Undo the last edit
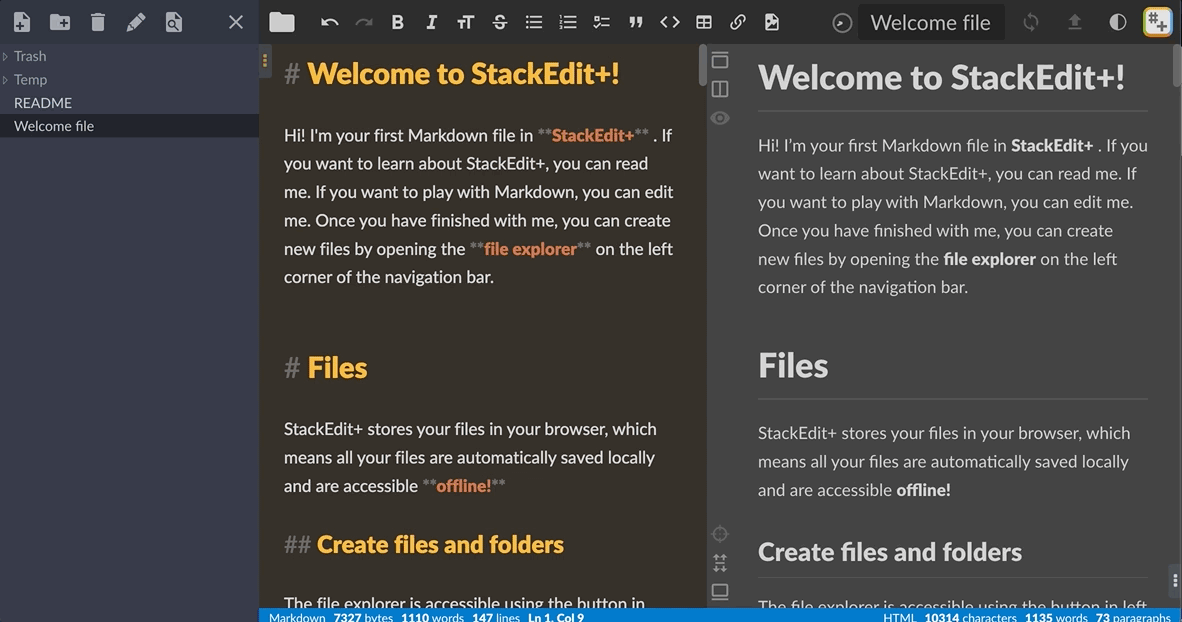1182x622 pixels. tap(329, 22)
